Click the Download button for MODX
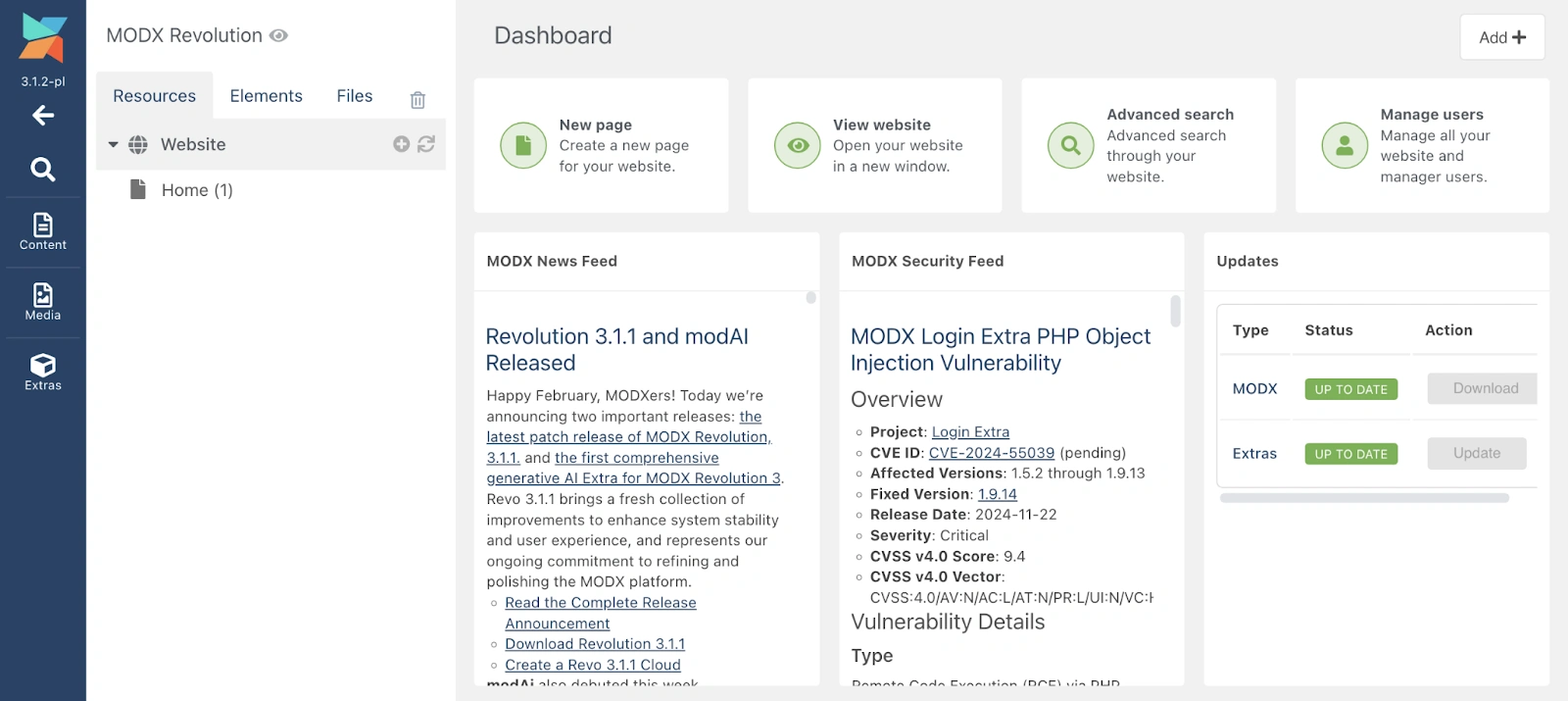This screenshot has width=1568, height=701. pyautogui.click(x=1482, y=388)
